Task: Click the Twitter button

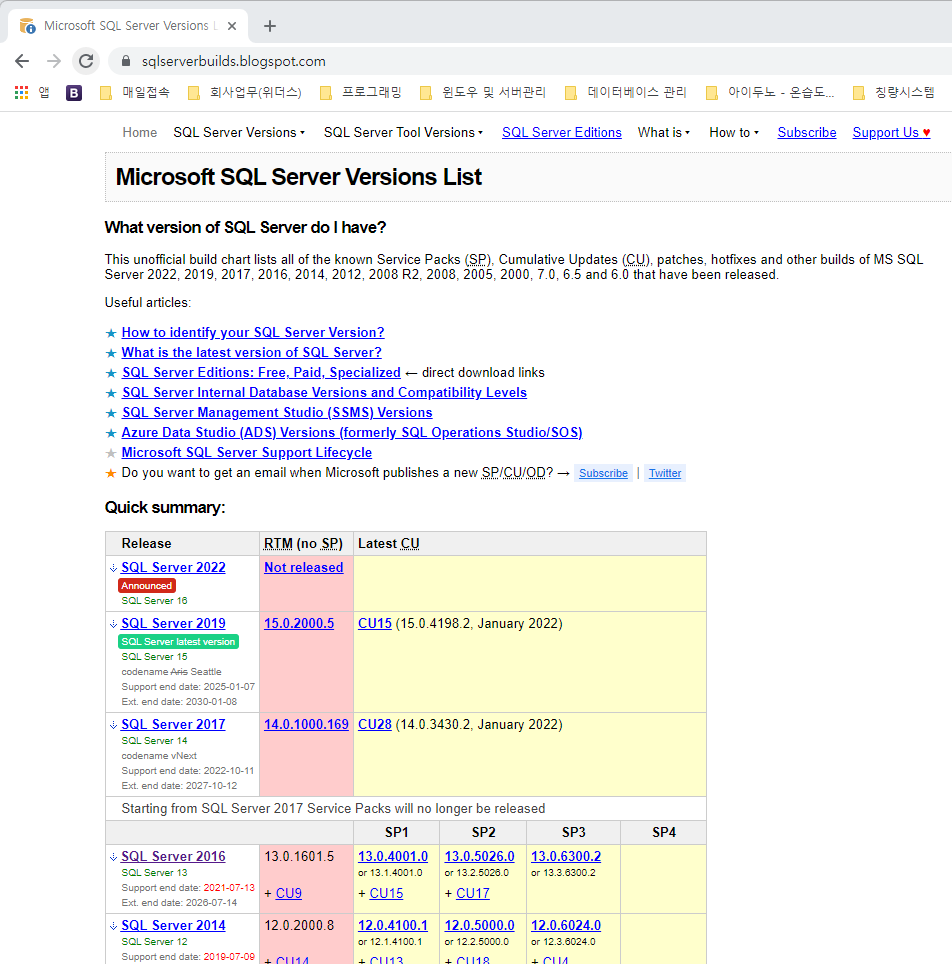Action: pos(665,473)
